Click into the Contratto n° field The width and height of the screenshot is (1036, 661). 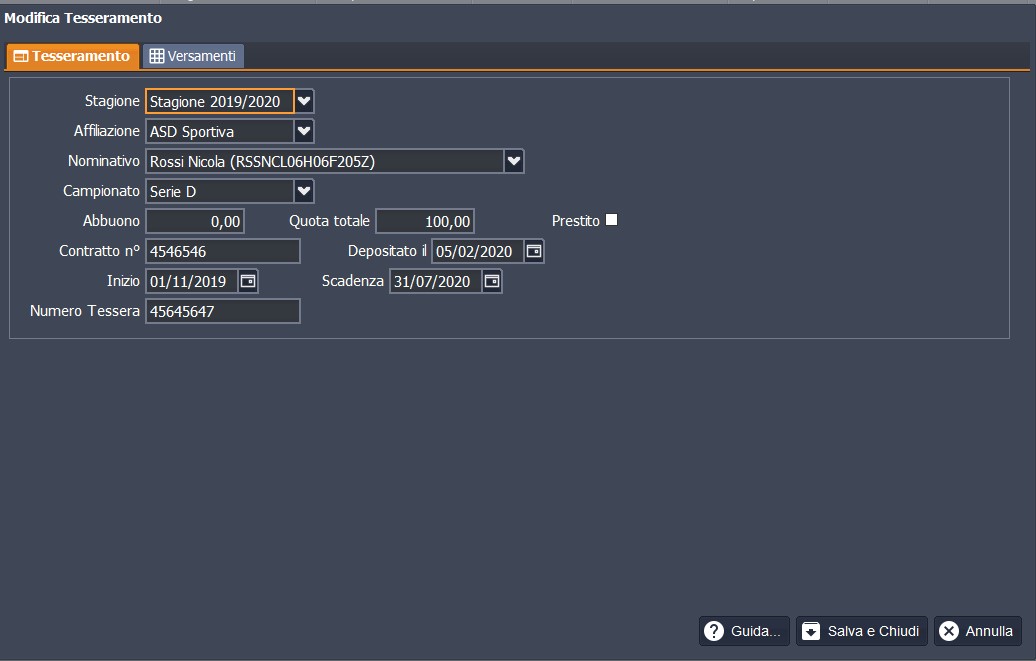223,252
